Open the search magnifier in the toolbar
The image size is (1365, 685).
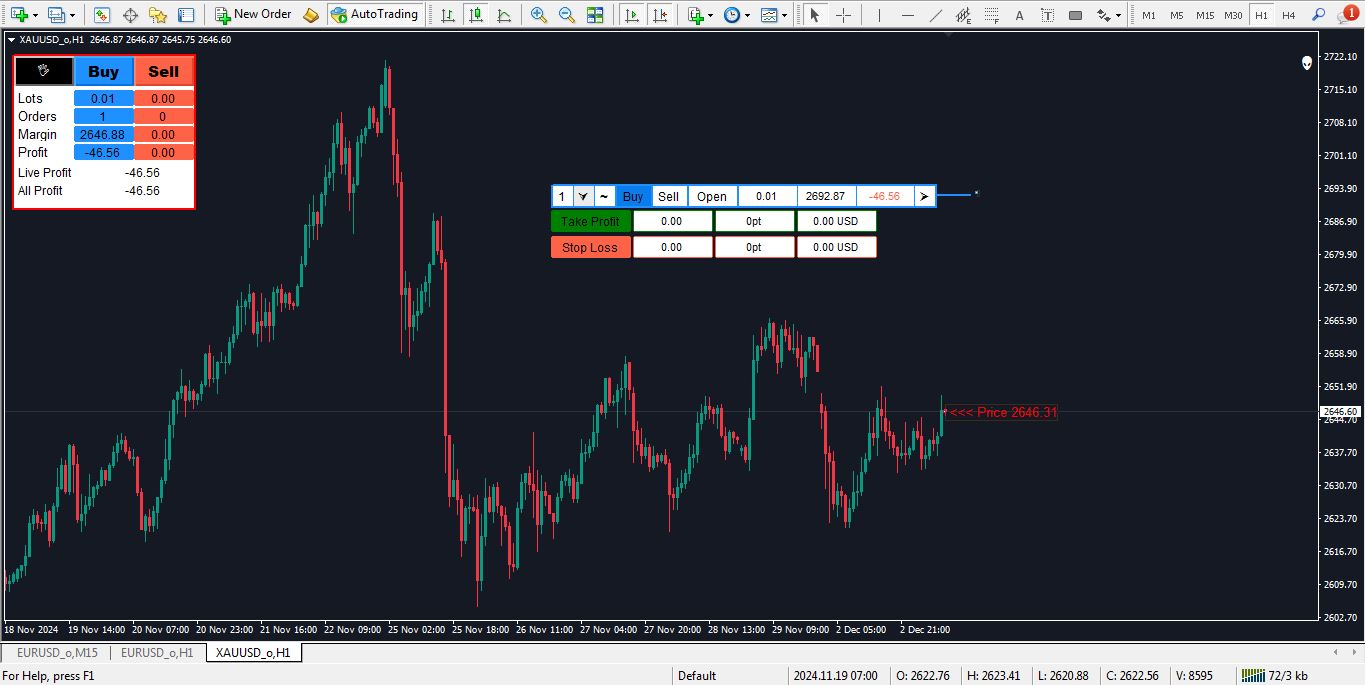tap(1319, 15)
